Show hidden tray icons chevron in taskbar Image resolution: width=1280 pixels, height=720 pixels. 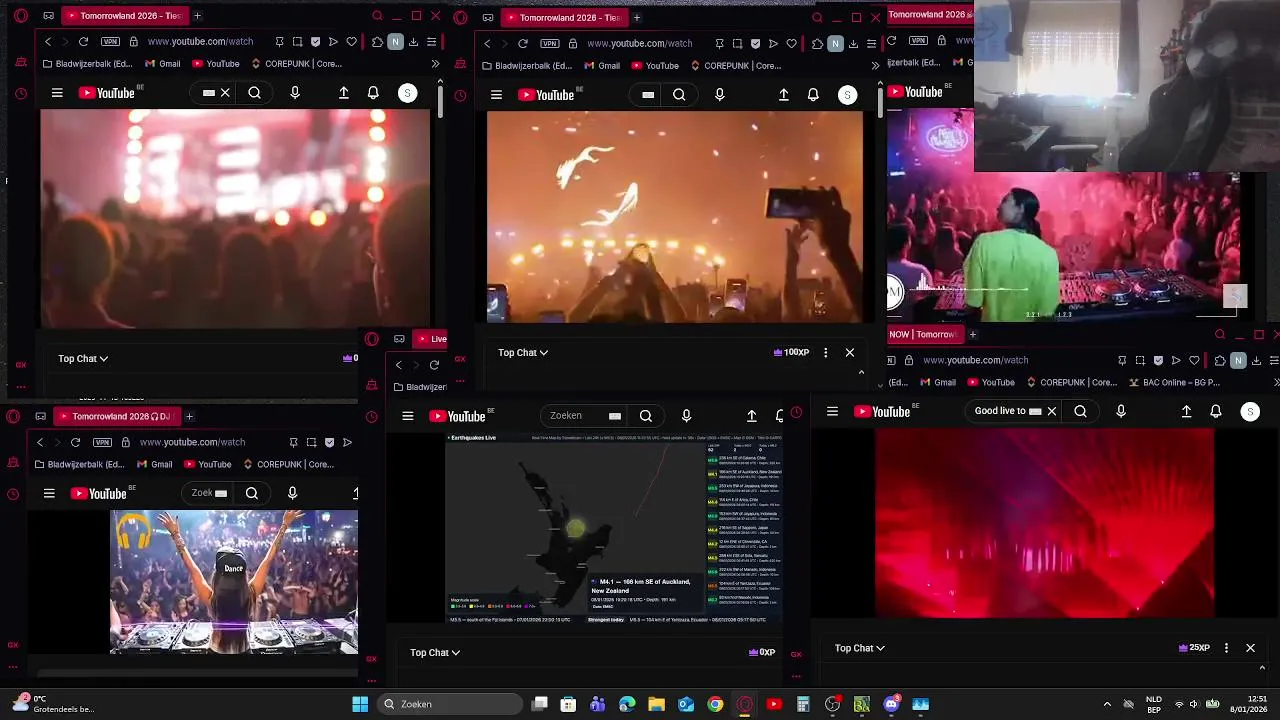pos(1107,704)
